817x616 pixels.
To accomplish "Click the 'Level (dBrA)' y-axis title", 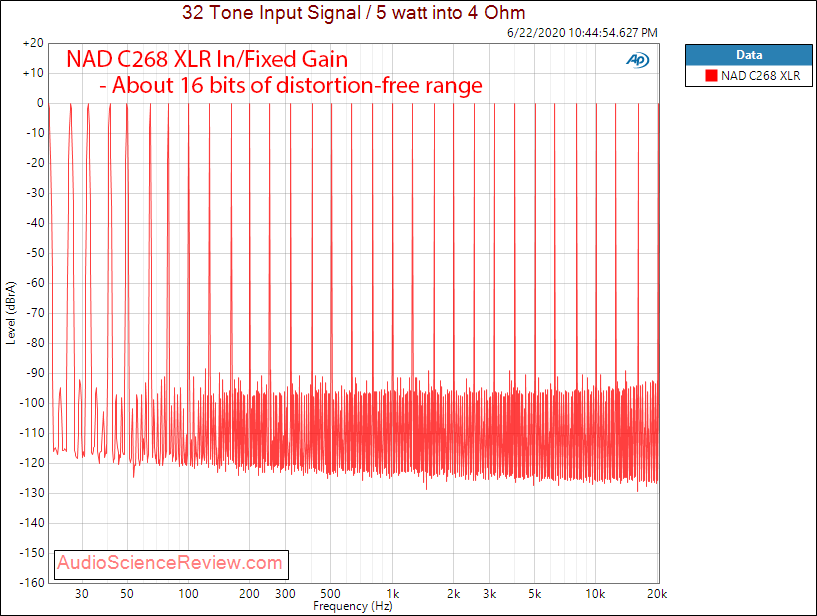I will pyautogui.click(x=10, y=313).
